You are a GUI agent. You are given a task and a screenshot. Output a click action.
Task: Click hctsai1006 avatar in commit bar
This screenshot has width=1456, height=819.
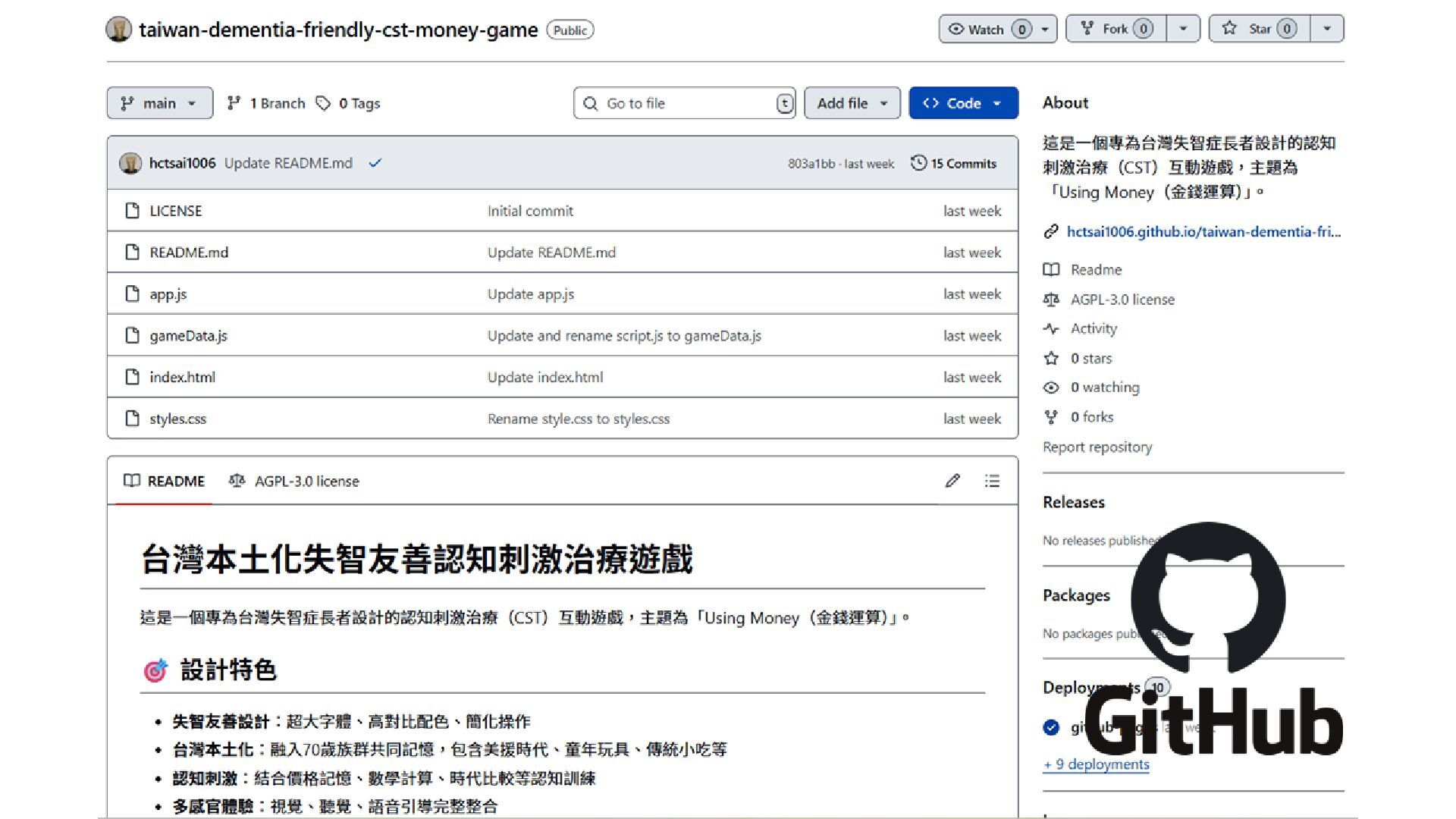(130, 163)
